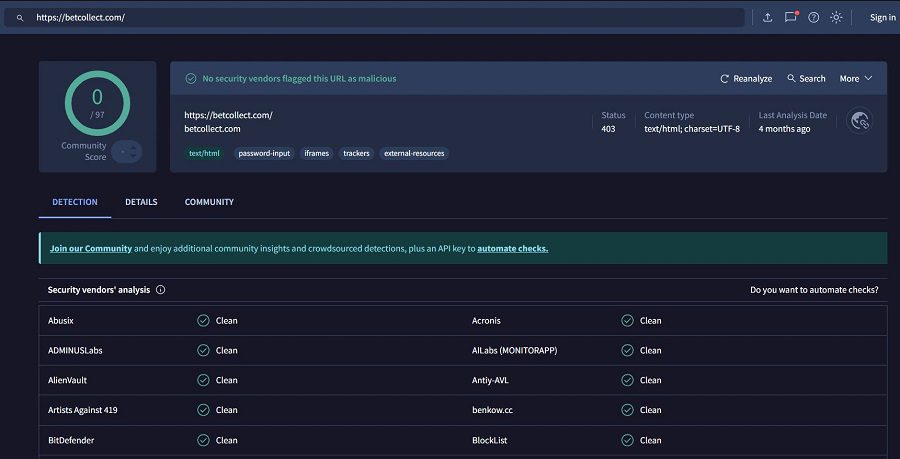Click the AILabs (MONITORAPP) clean check icon
This screenshot has height=459, width=900.
point(627,351)
